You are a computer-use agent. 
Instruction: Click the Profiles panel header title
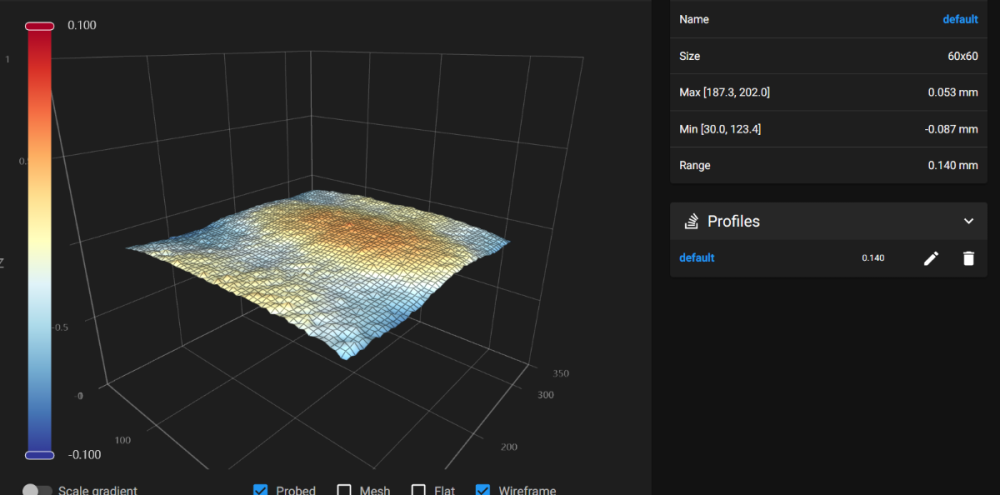pyautogui.click(x=733, y=221)
